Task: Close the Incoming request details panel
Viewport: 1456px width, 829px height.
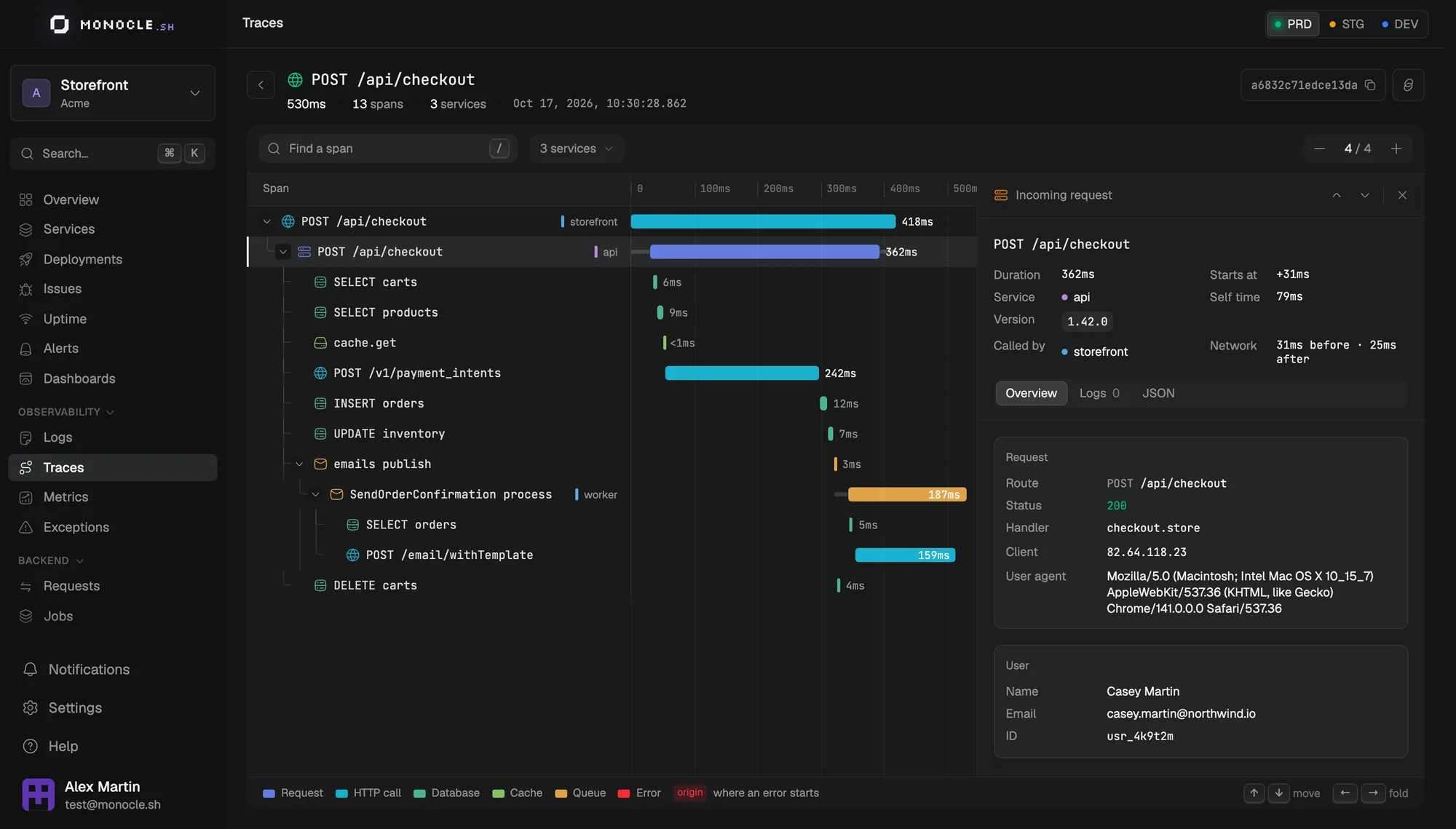Action: pyautogui.click(x=1402, y=195)
